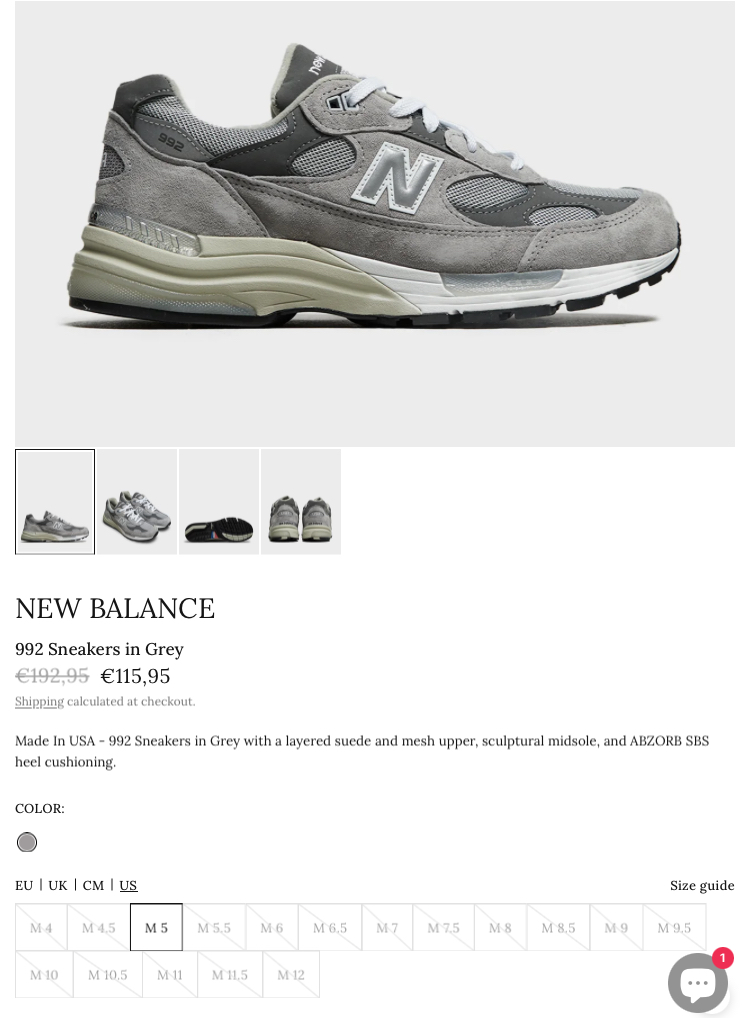Image resolution: width=750 pixels, height=1018 pixels.
Task: Choose size M 12
Action: (x=291, y=975)
